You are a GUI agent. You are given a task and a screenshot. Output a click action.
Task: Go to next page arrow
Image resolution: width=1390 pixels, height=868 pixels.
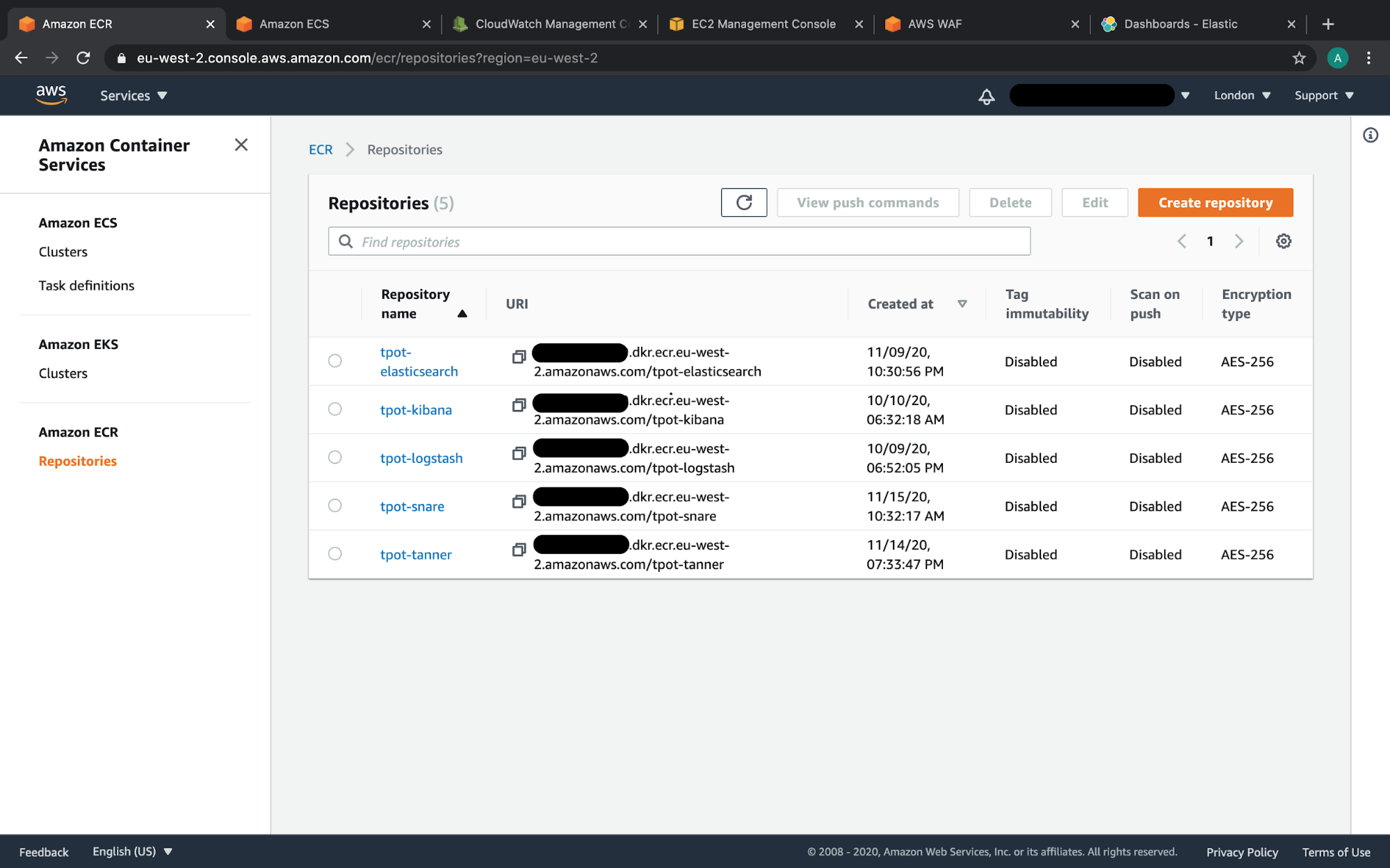coord(1239,241)
